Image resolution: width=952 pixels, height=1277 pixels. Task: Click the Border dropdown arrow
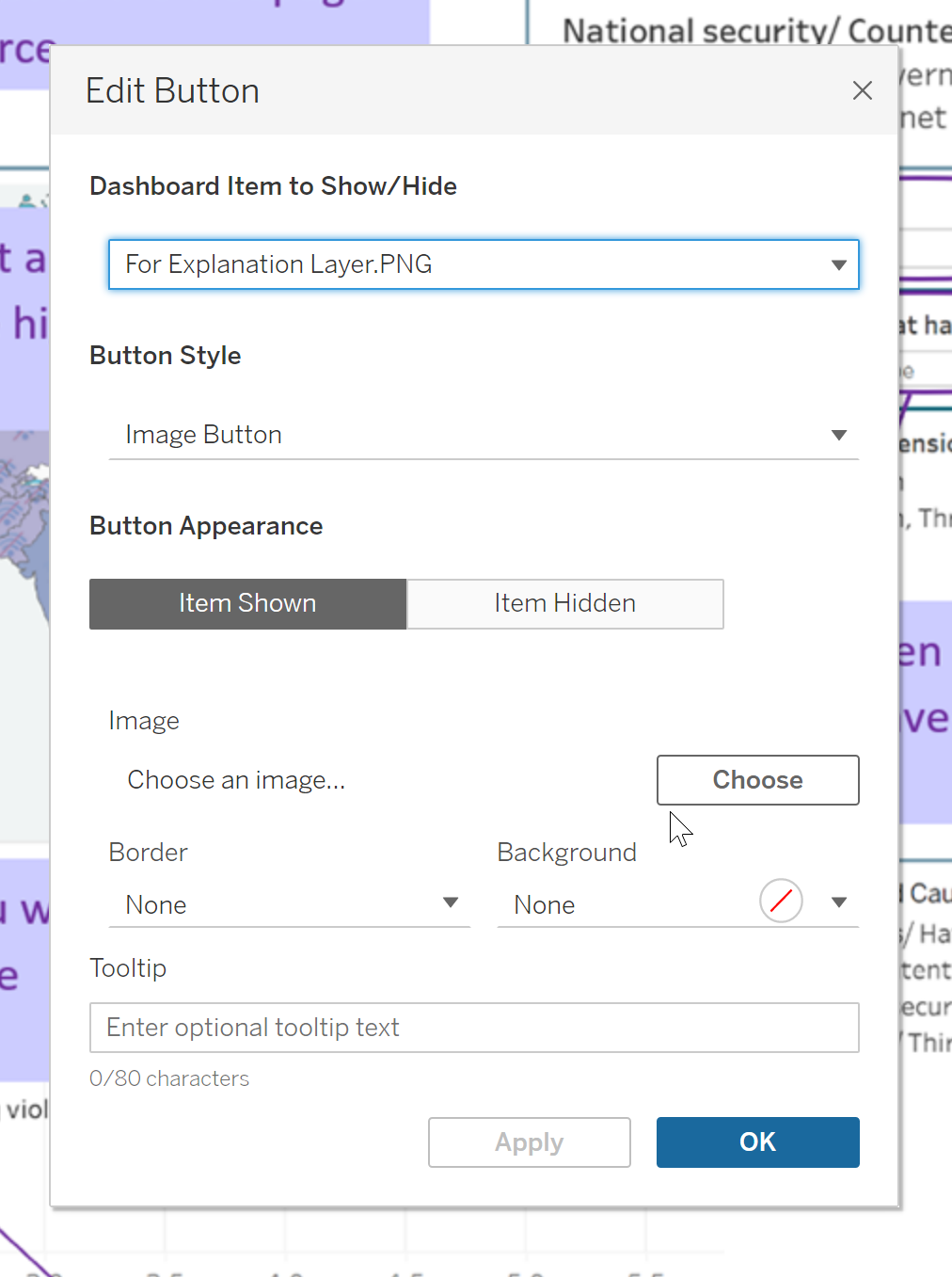[x=451, y=903]
